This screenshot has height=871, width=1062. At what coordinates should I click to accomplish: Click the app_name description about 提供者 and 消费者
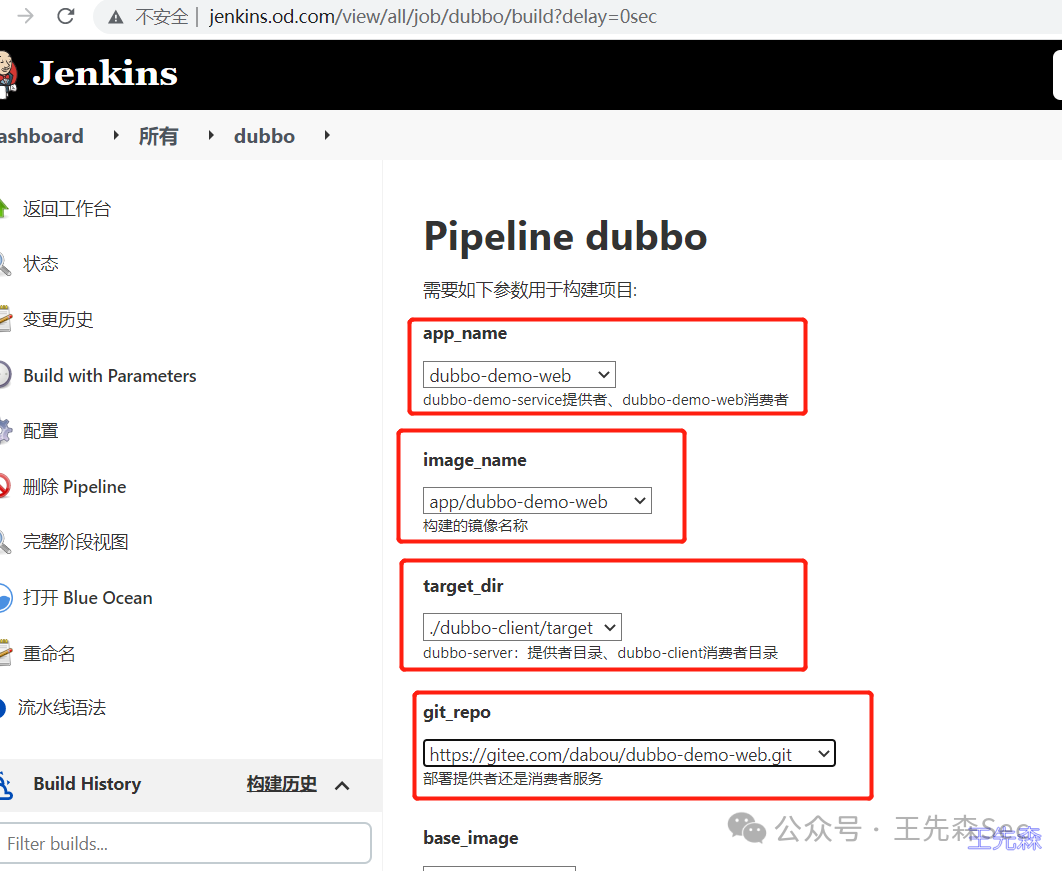pos(606,400)
